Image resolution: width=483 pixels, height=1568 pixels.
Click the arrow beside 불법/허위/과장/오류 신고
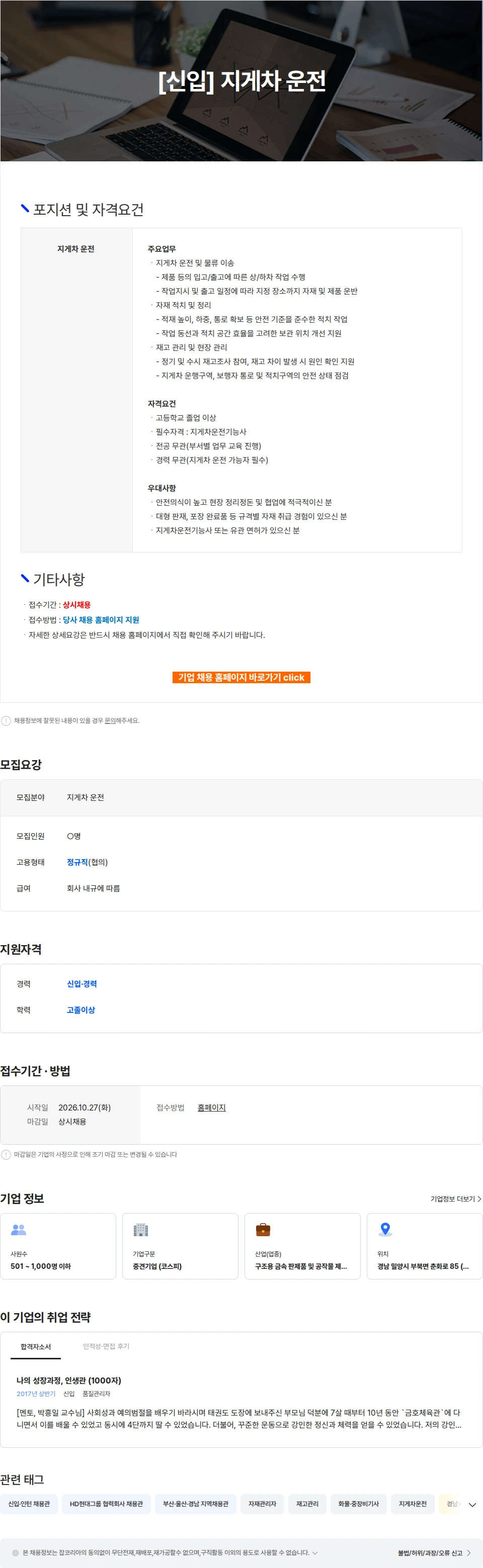[x=468, y=1553]
